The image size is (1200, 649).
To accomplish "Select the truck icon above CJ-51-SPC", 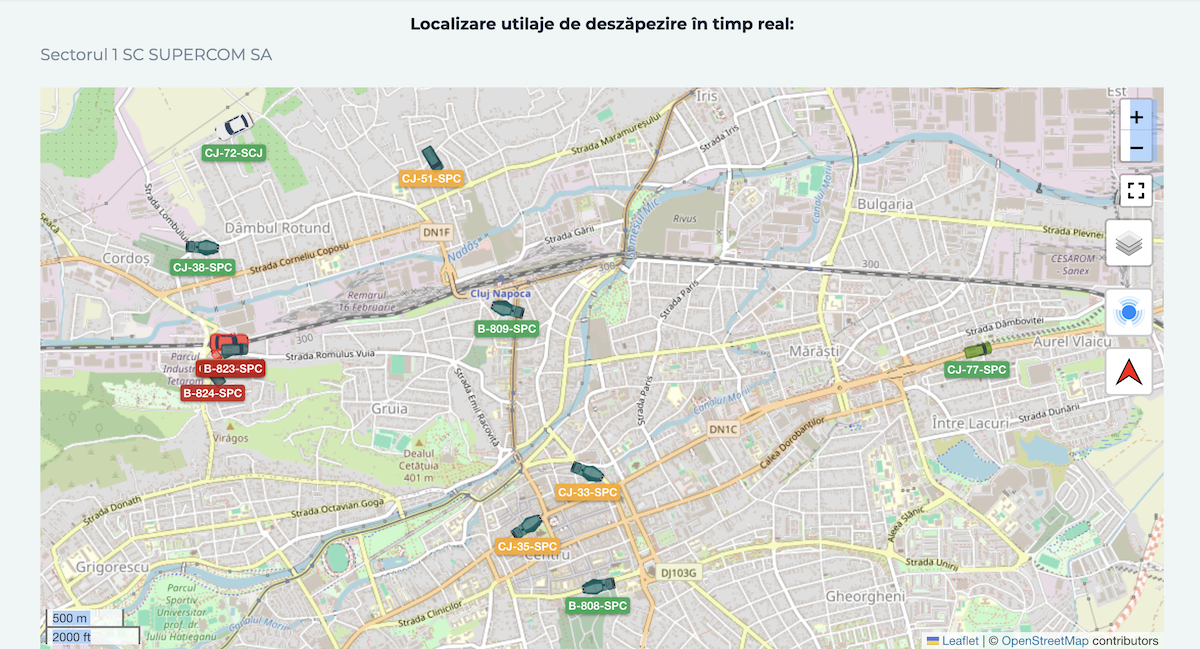I will click(x=432, y=157).
